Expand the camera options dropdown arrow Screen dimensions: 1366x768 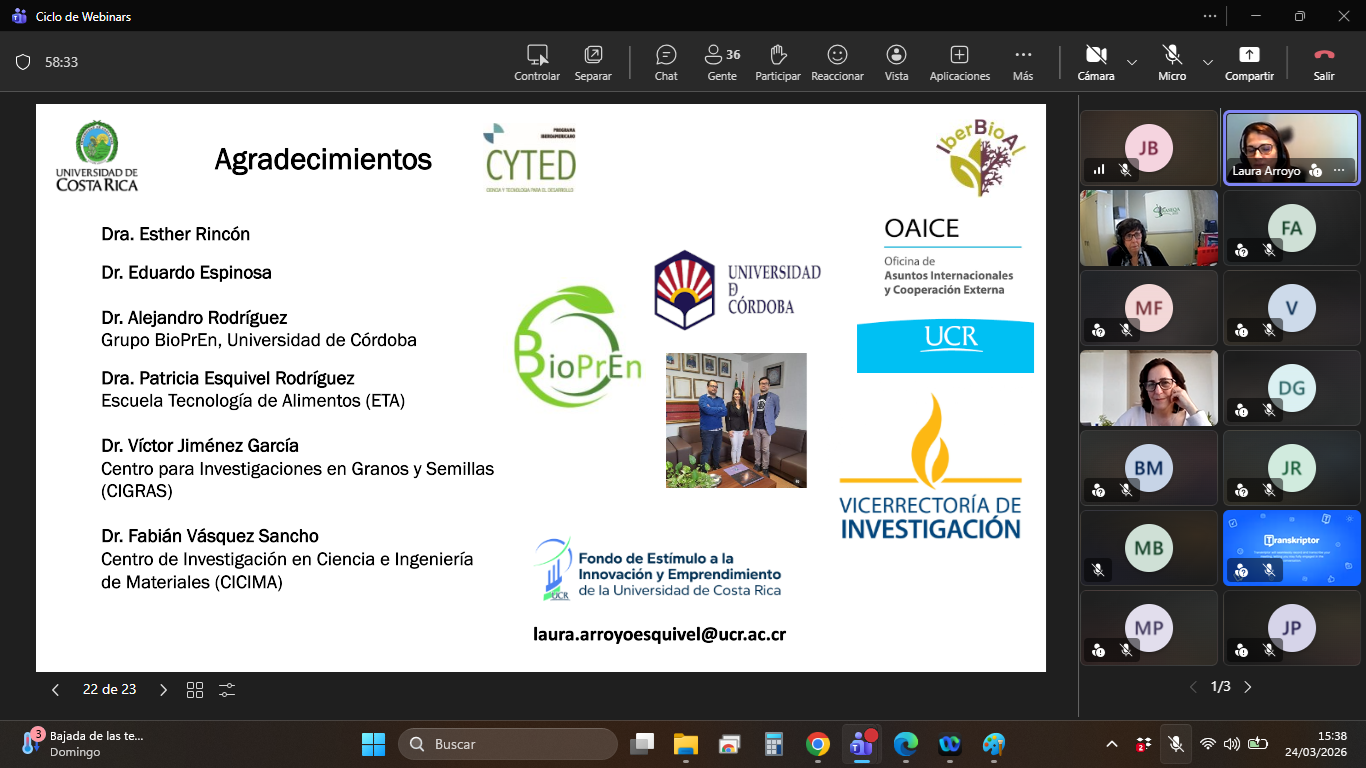click(x=1132, y=62)
